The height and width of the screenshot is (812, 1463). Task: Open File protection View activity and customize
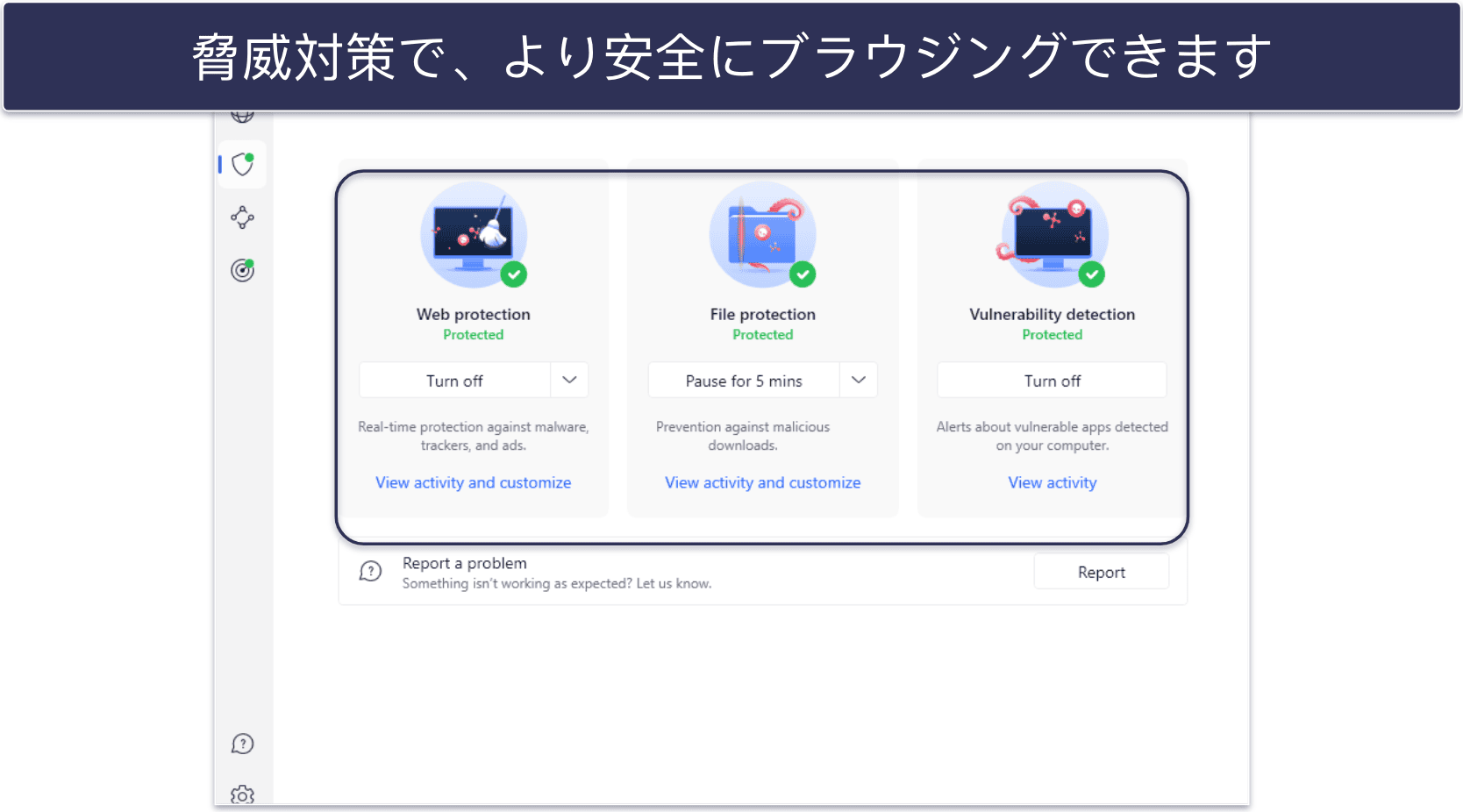[x=763, y=482]
